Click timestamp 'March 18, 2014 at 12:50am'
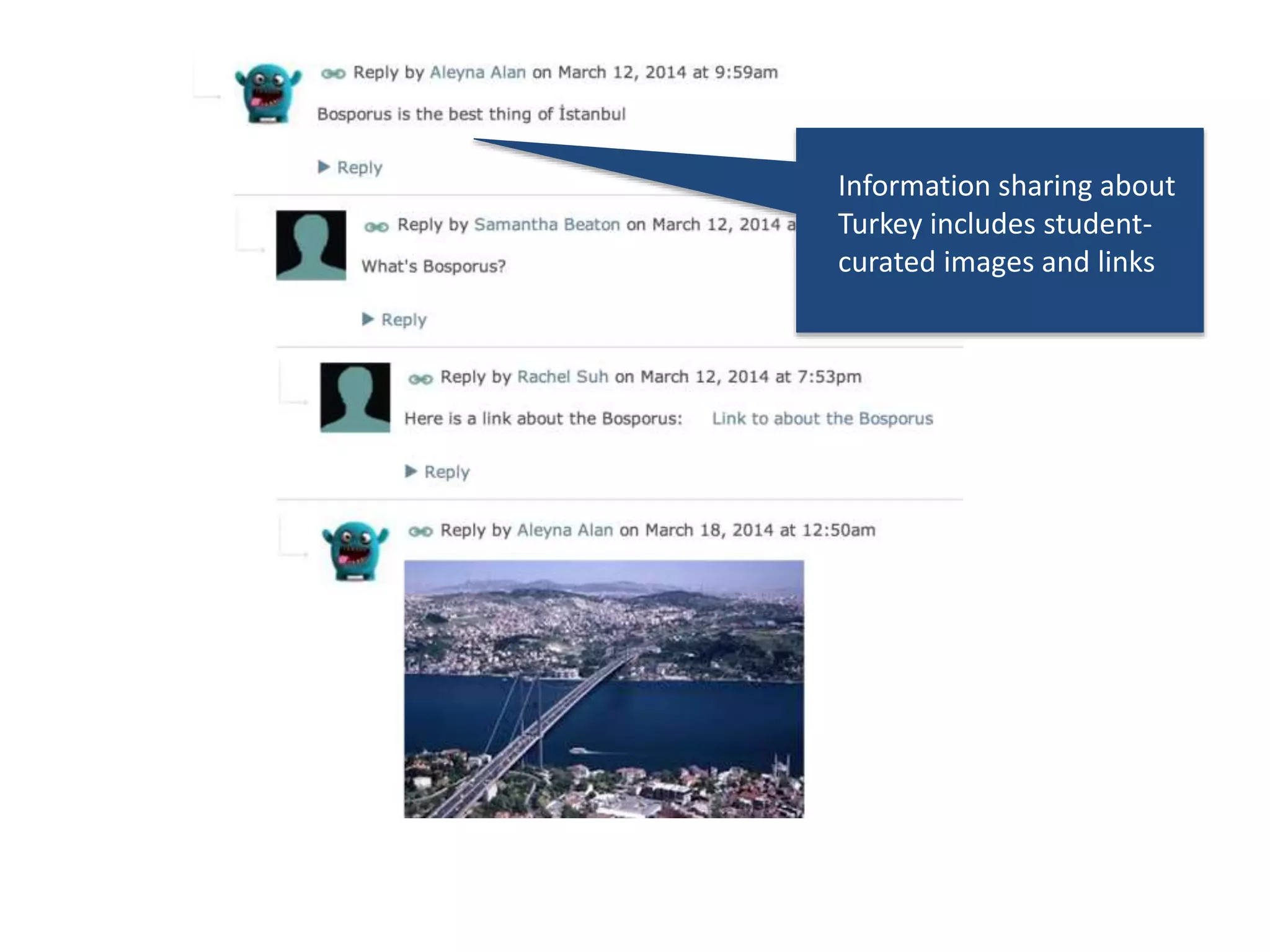Screen dimensions: 1270x952 coord(760,530)
